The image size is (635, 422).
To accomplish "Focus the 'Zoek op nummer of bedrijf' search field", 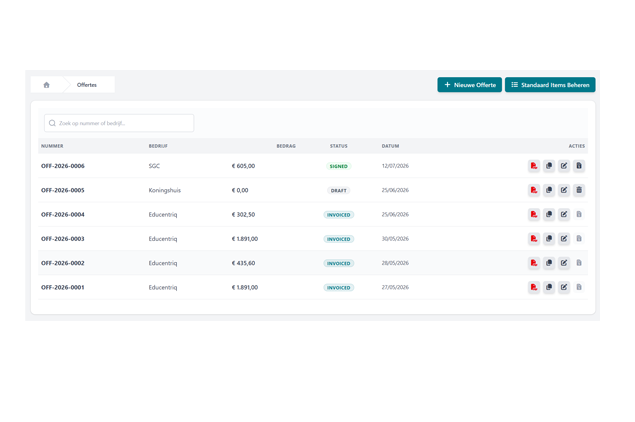I will pos(119,123).
